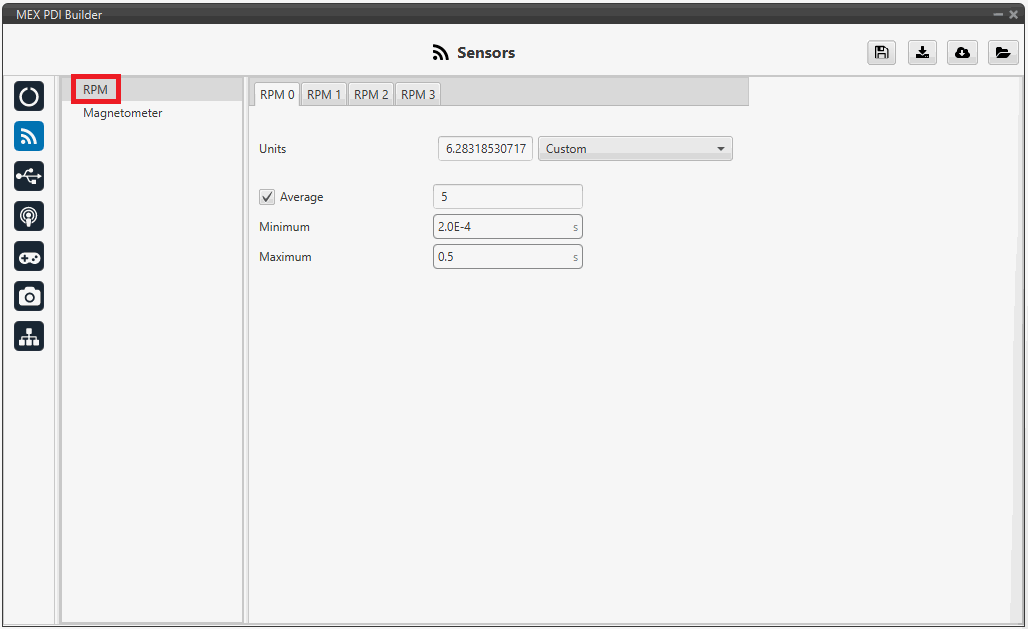
Task: Switch to the RPM 1 tab
Action: tap(324, 94)
